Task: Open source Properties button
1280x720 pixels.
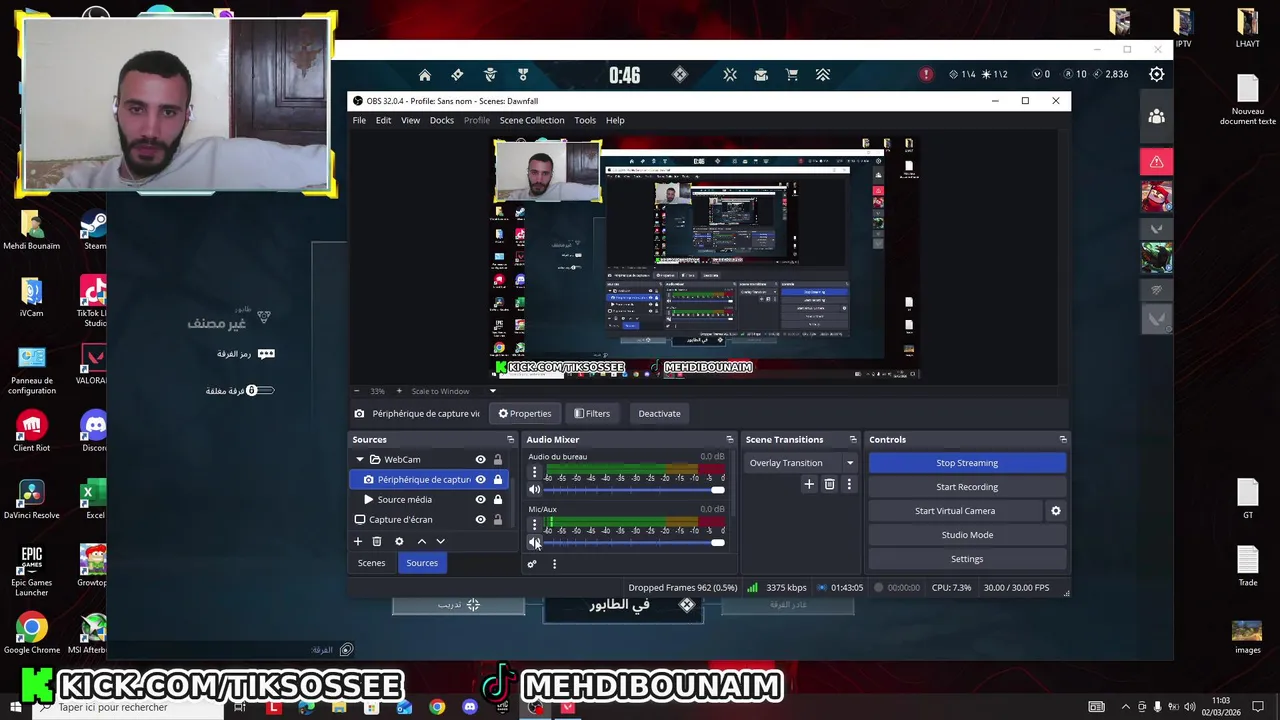Action: [x=525, y=414]
